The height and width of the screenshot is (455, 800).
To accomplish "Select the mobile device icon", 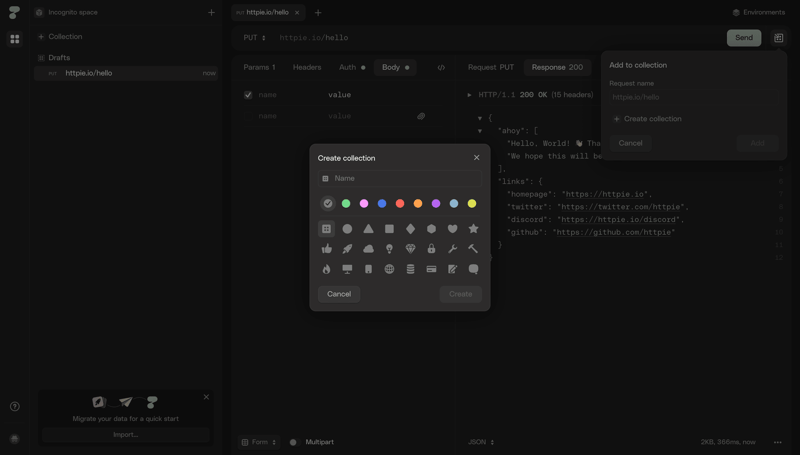I will 368,269.
